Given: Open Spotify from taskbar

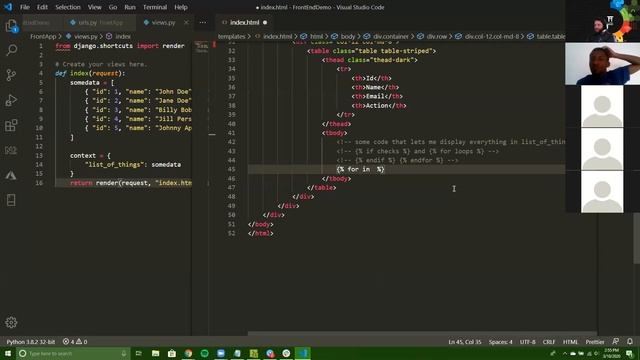Looking at the screenshot, I should tap(204, 353).
